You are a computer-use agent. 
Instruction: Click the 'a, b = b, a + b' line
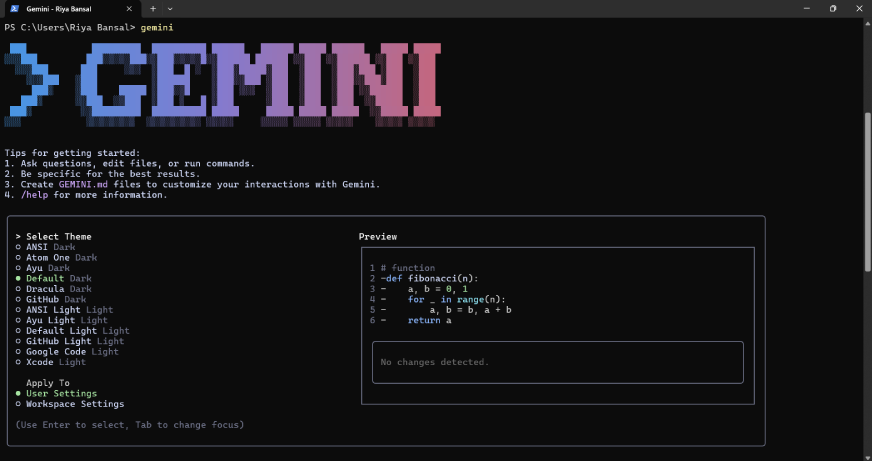click(x=470, y=310)
